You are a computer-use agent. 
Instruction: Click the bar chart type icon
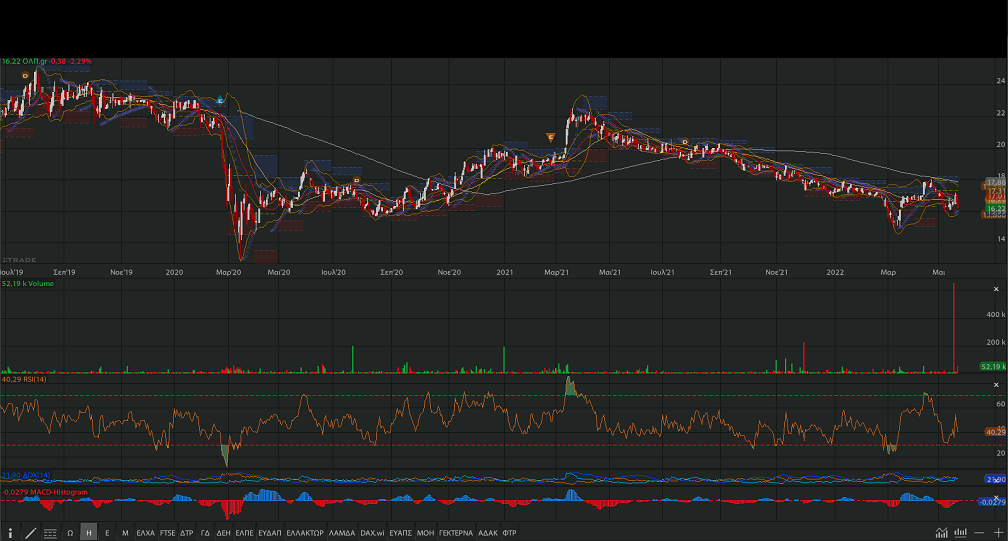coord(960,533)
